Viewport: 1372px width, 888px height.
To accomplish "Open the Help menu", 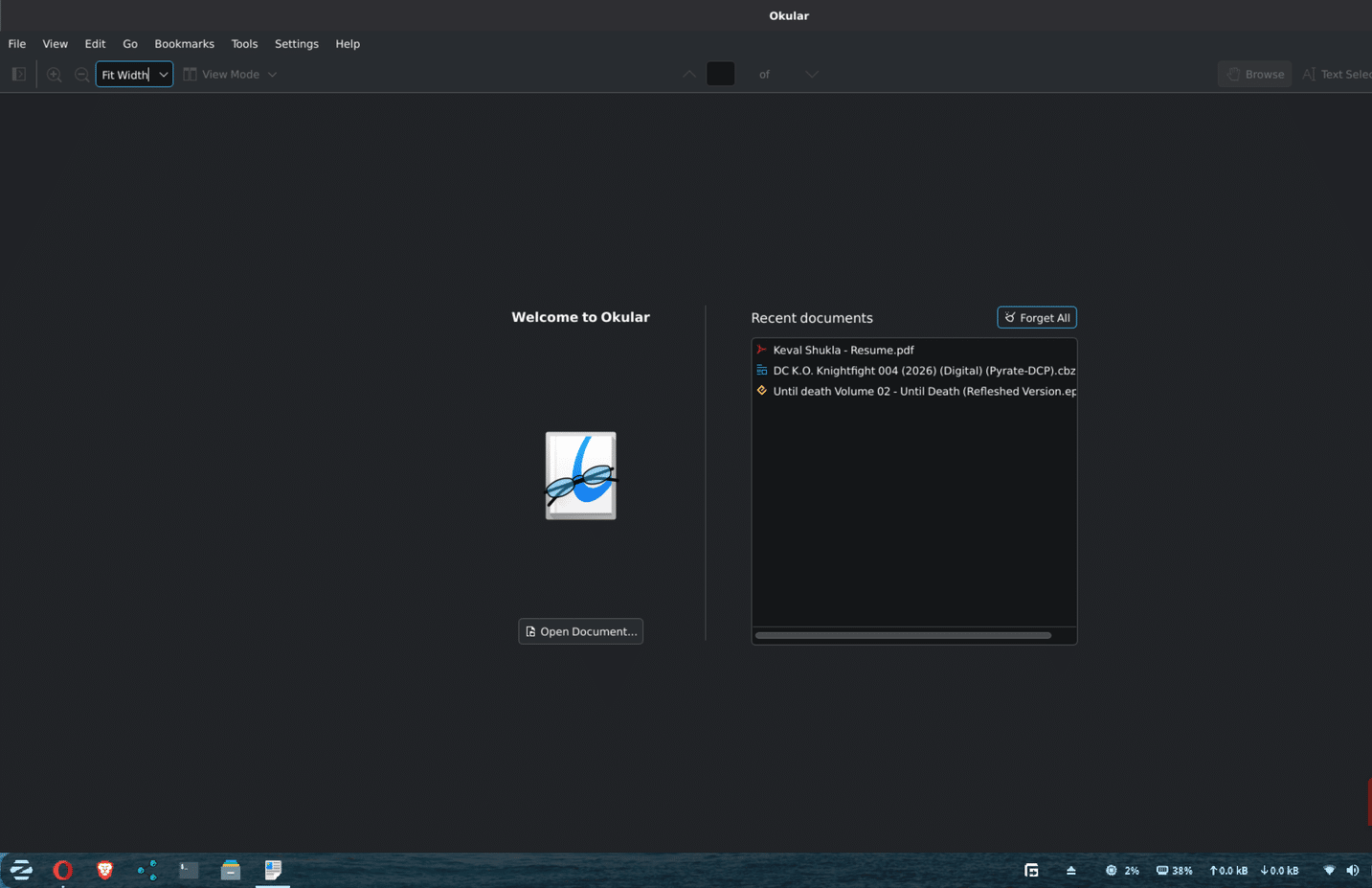I will tap(348, 44).
